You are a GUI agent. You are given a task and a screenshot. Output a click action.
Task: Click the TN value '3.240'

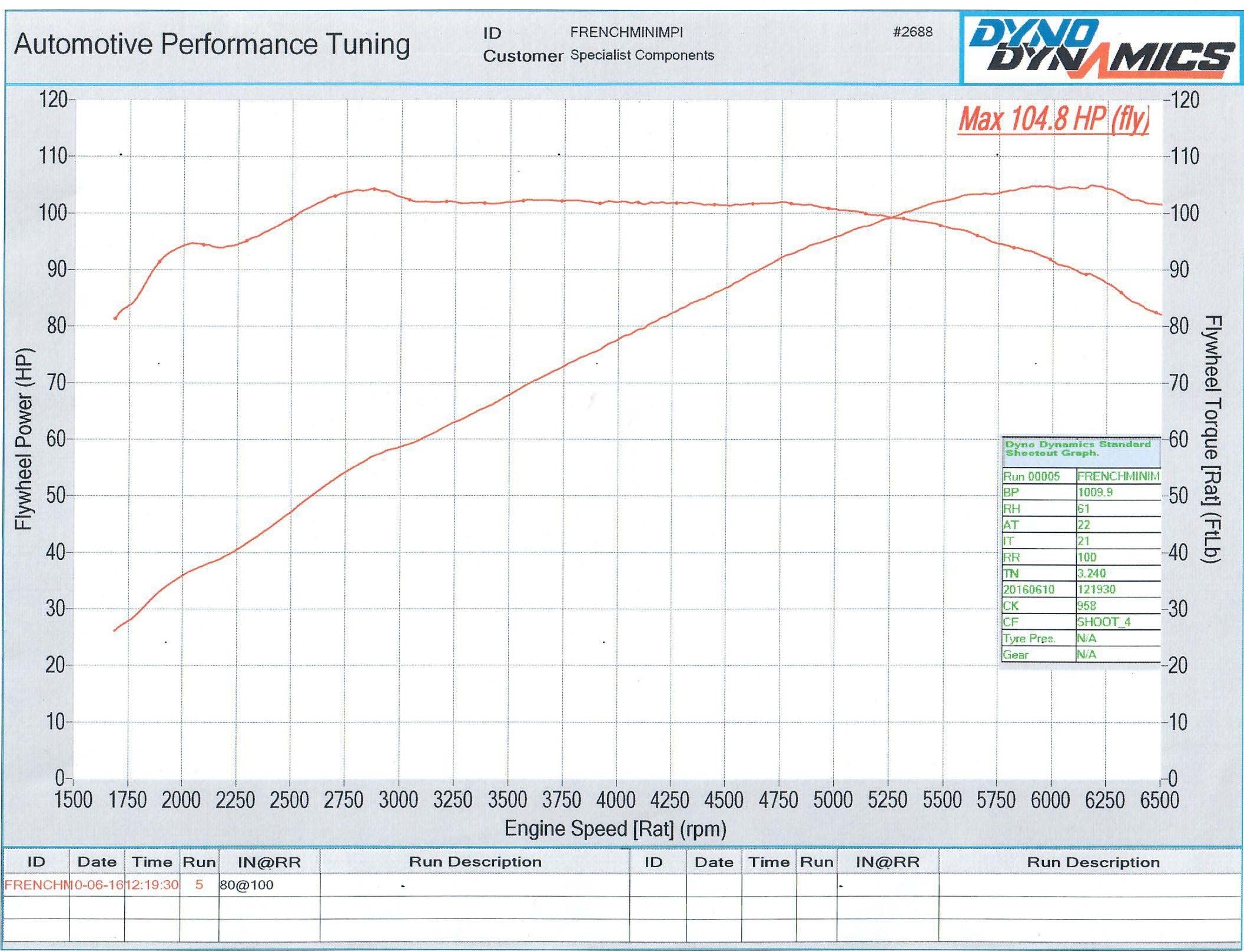pyautogui.click(x=1092, y=573)
